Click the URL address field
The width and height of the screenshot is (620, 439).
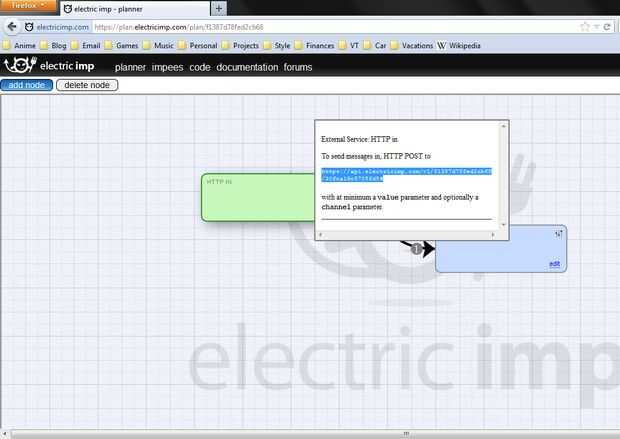334,27
